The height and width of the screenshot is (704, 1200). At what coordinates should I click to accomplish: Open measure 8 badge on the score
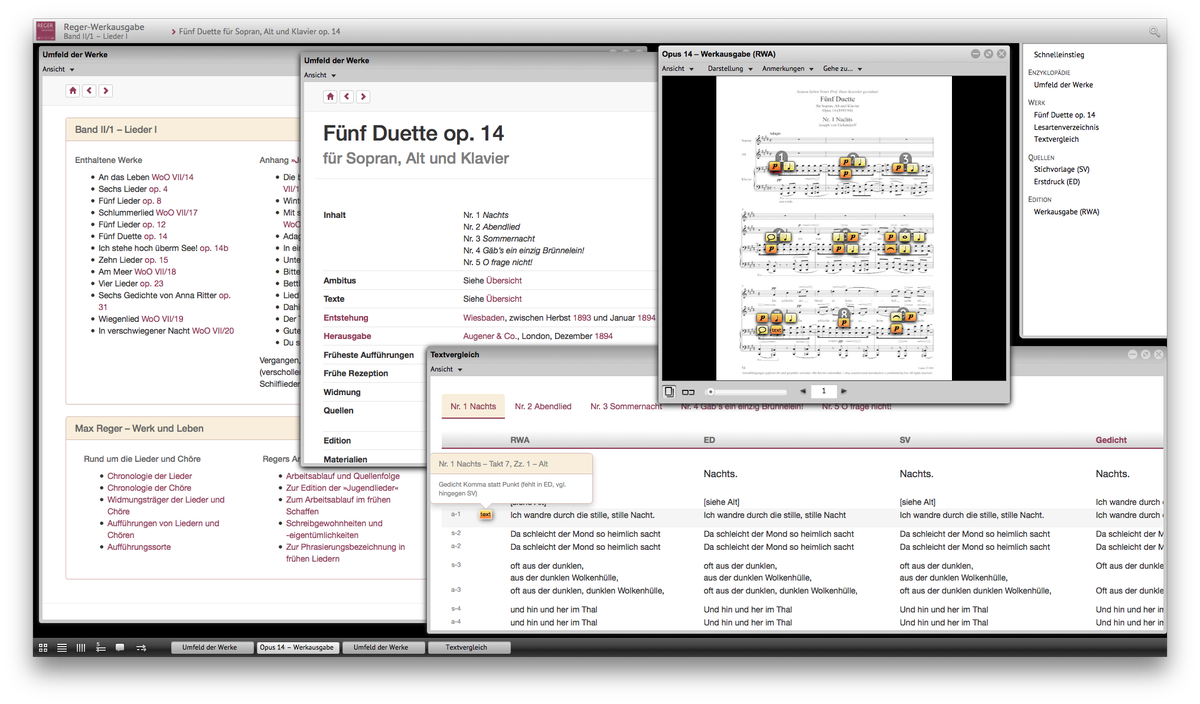click(x=845, y=313)
